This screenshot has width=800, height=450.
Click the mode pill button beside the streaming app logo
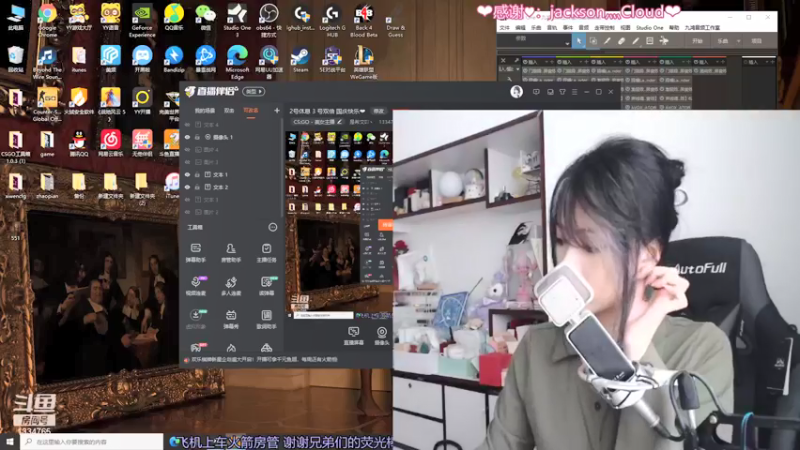pyautogui.click(x=254, y=92)
